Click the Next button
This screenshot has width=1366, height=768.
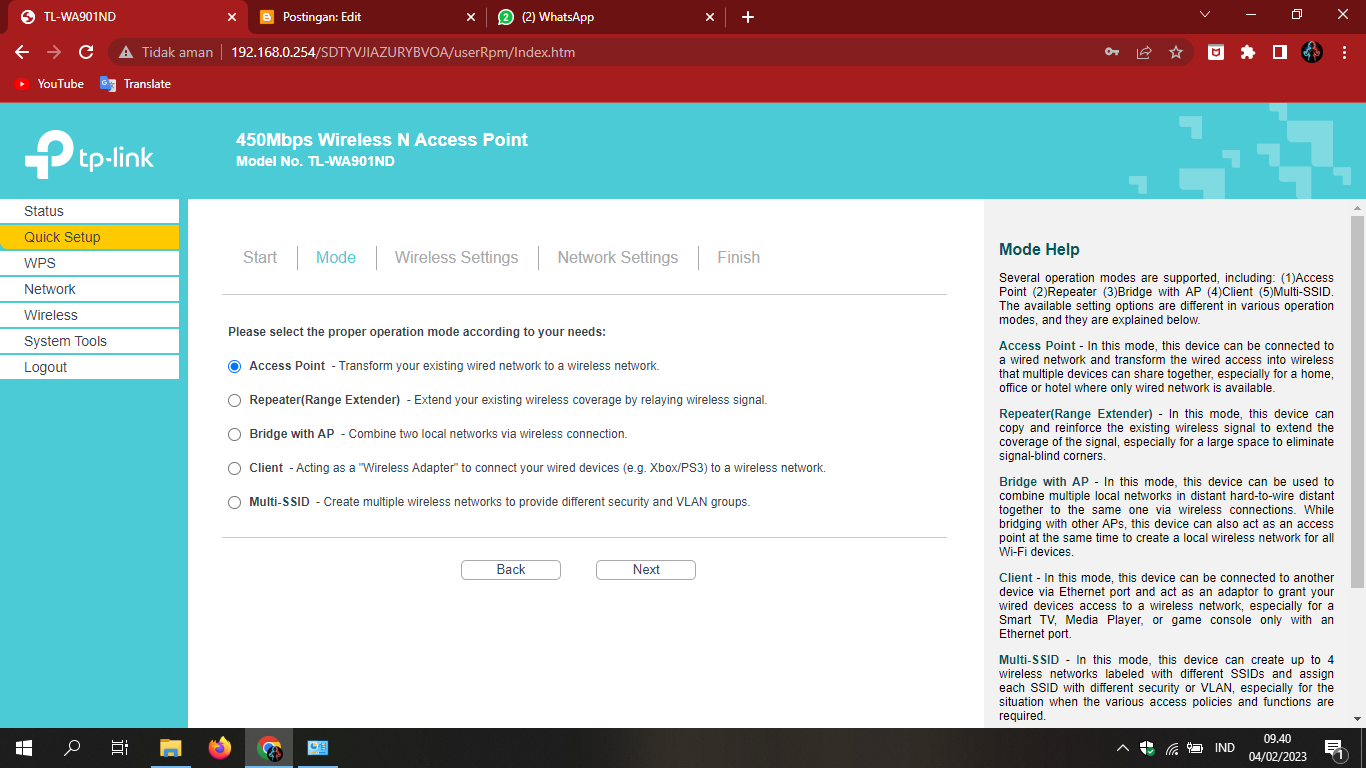pos(646,569)
